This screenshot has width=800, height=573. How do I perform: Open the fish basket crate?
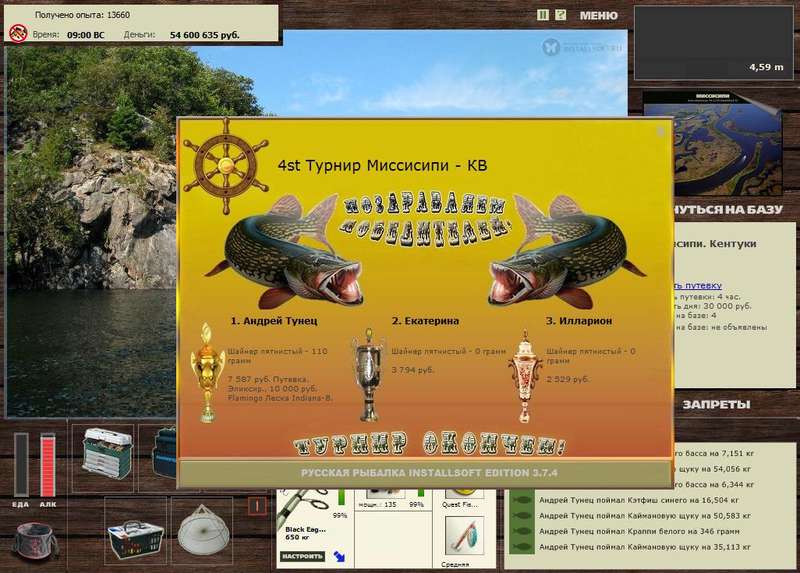[x=135, y=538]
